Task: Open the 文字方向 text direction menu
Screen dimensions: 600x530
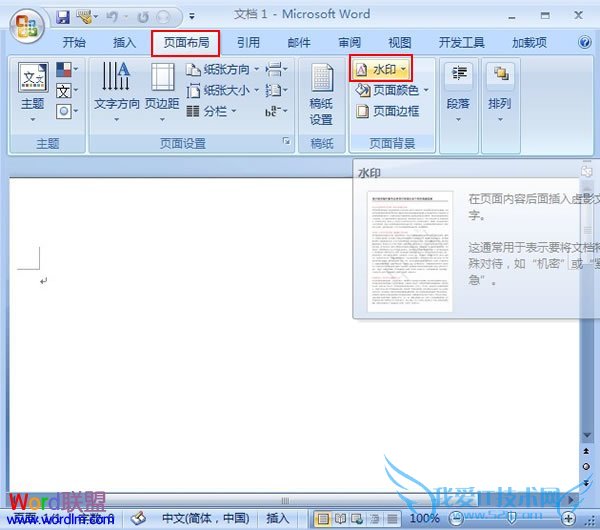Action: [116, 92]
